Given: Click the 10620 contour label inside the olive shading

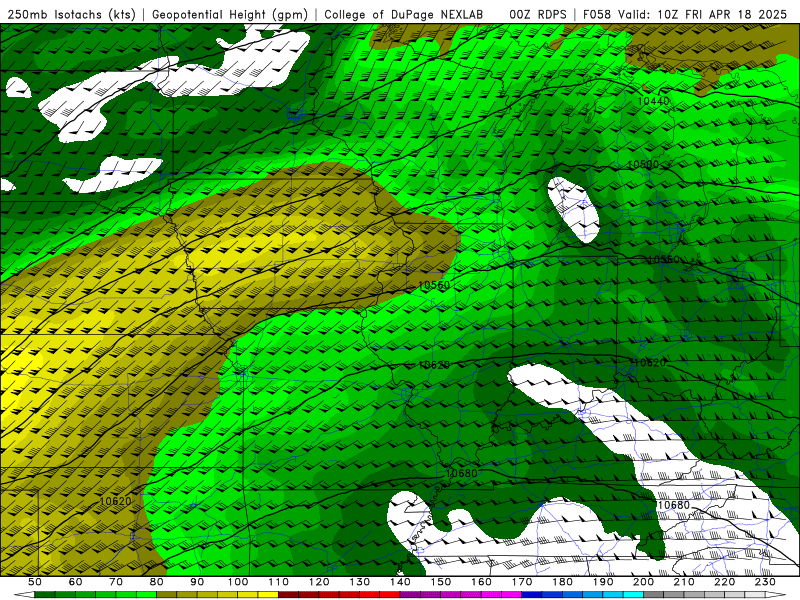Looking at the screenshot, I should (115, 501).
